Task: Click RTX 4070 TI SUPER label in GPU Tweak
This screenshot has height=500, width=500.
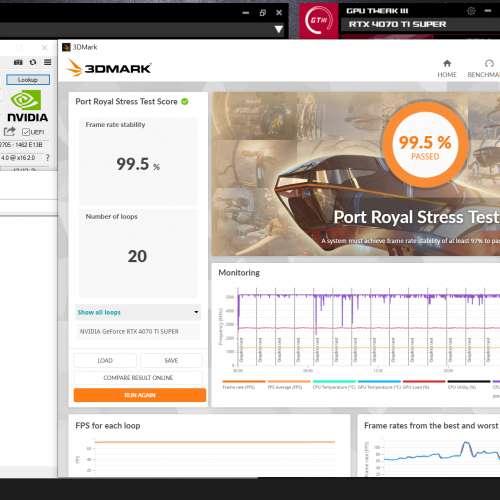Action: [397, 24]
